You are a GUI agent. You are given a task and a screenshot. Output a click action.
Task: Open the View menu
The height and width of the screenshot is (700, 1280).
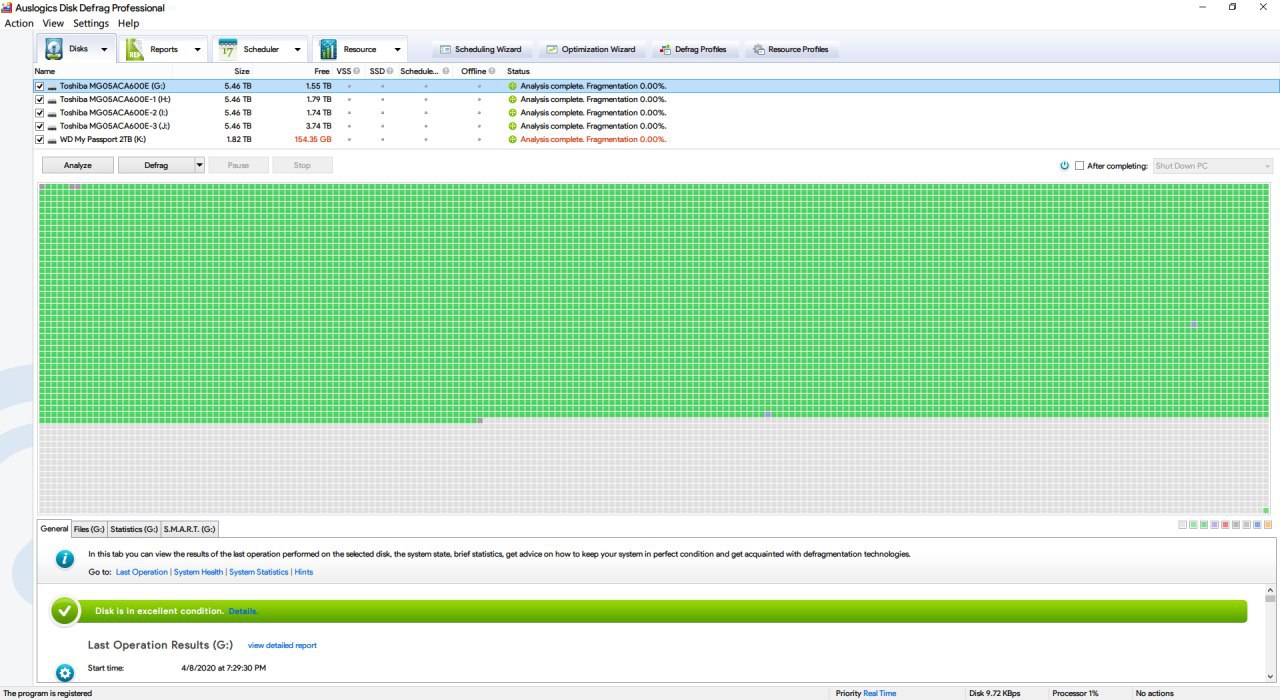[x=53, y=23]
